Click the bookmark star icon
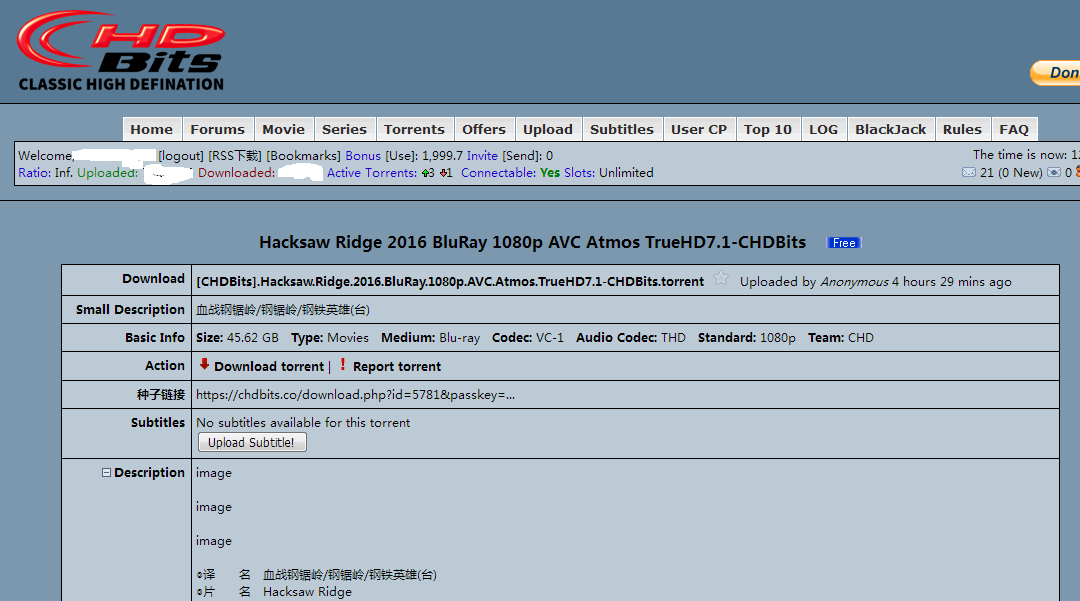This screenshot has width=1080, height=601. click(721, 280)
